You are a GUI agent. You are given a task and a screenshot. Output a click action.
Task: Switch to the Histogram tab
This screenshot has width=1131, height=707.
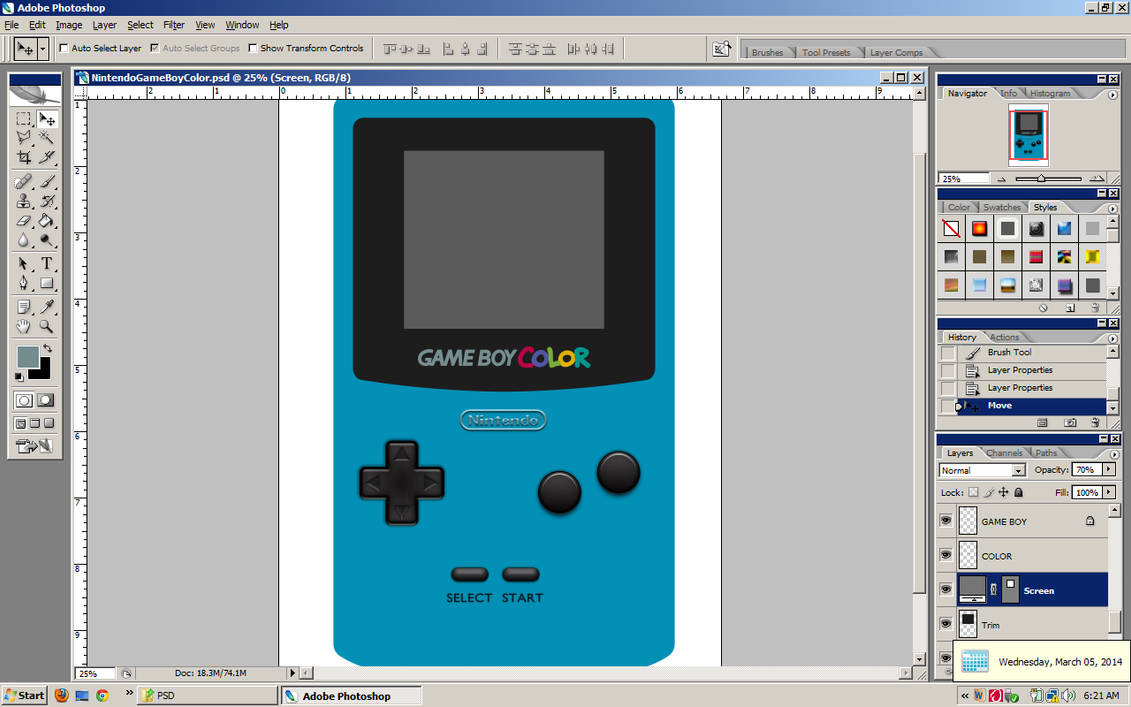(1050, 93)
